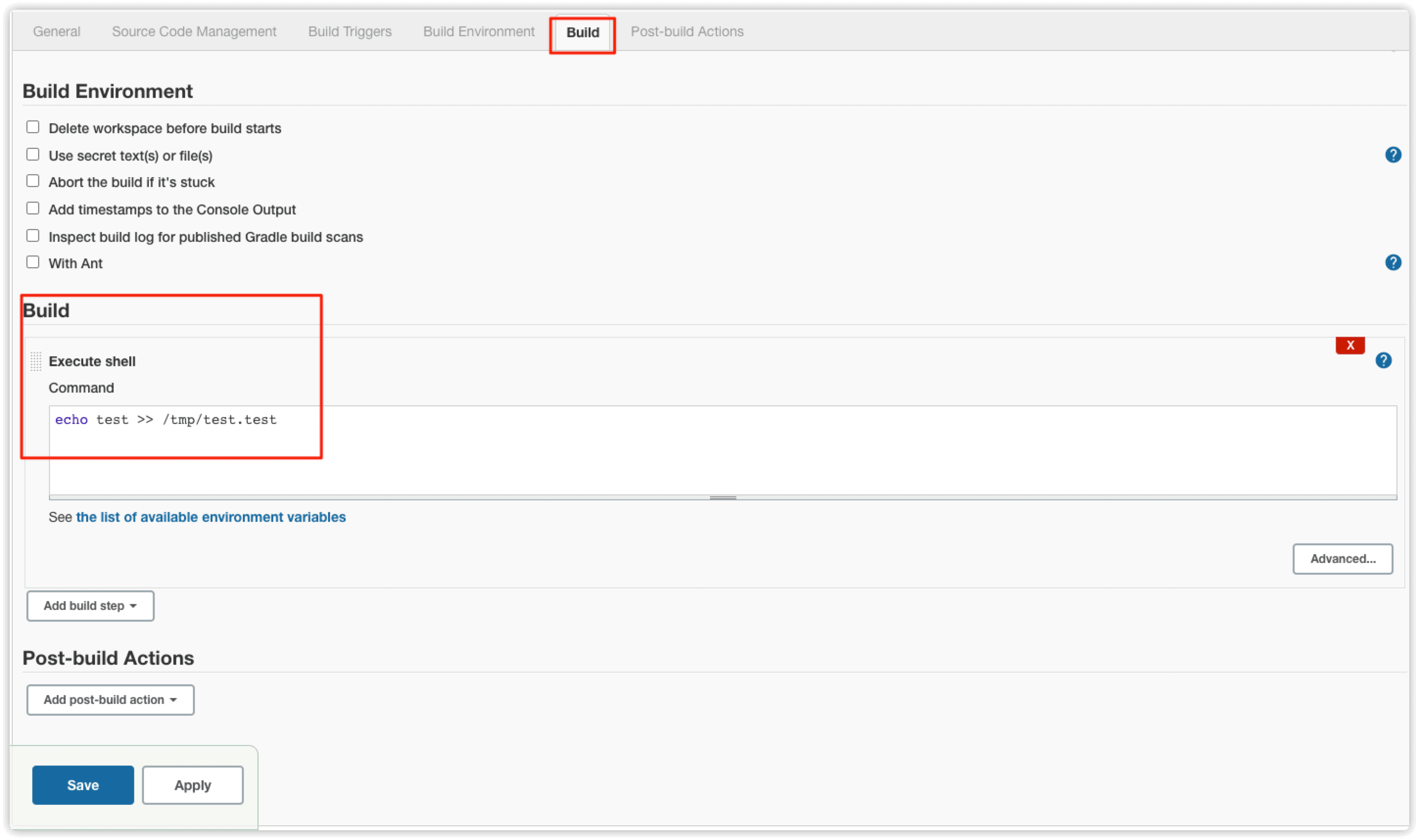
Task: Save the job configuration
Action: [x=83, y=785]
